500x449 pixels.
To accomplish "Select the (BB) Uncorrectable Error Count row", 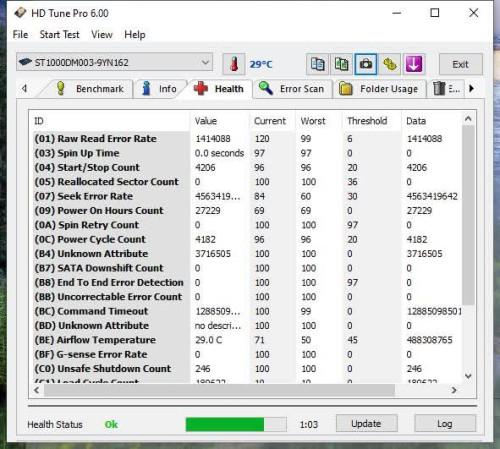I will pyautogui.click(x=246, y=297).
